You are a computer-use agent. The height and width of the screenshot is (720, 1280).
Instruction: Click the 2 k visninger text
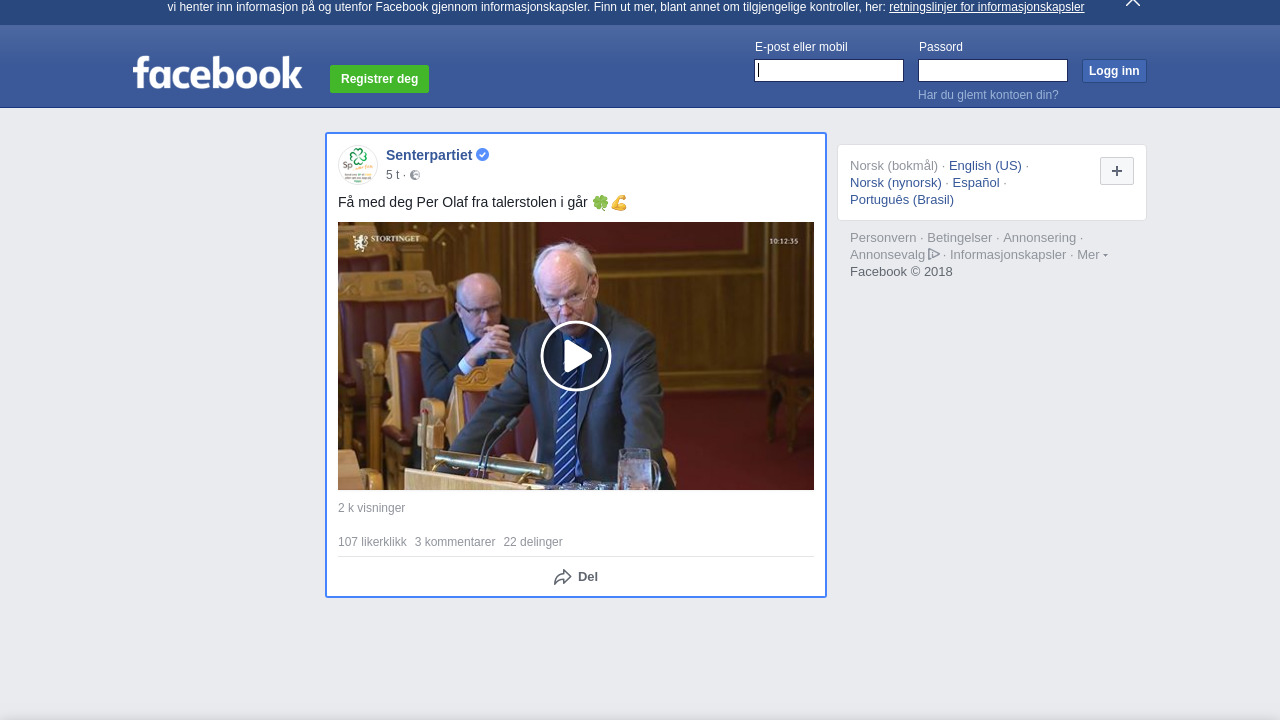point(371,508)
